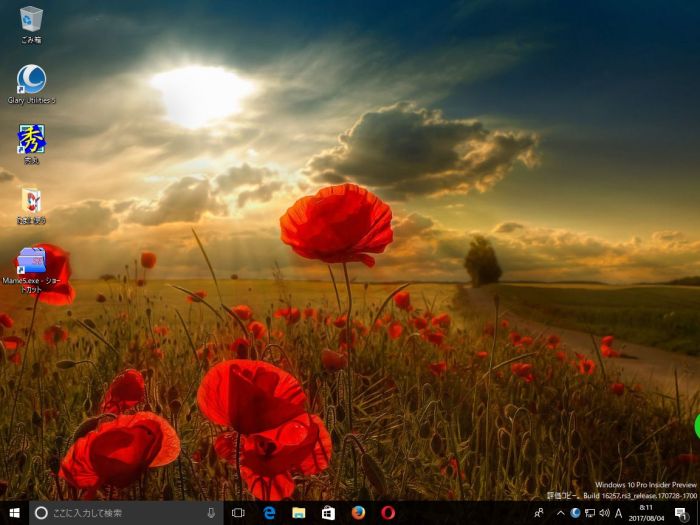
Task: Open the Windows Start menu
Action: pyautogui.click(x=14, y=512)
